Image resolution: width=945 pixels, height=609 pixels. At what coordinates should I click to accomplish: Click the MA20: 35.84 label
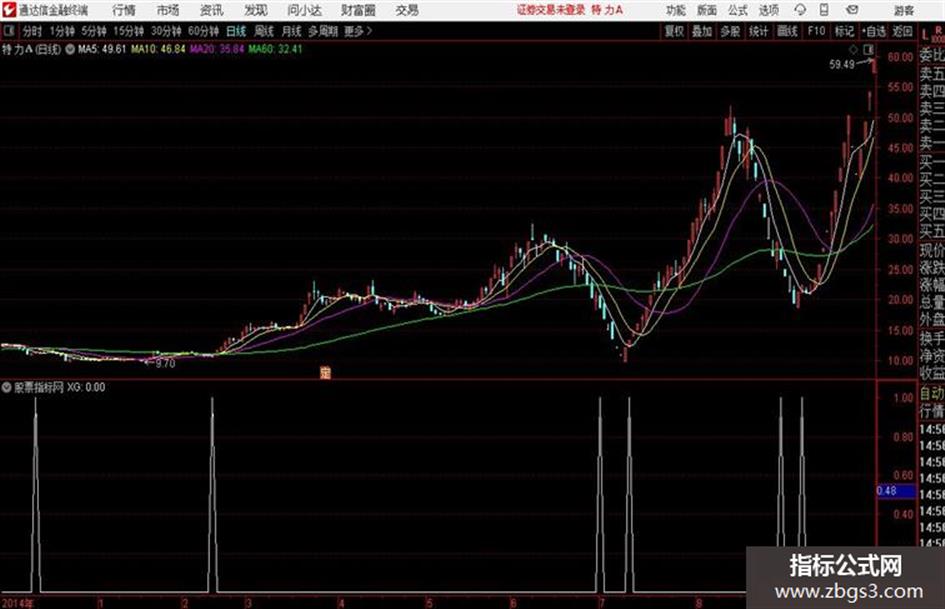[x=217, y=49]
